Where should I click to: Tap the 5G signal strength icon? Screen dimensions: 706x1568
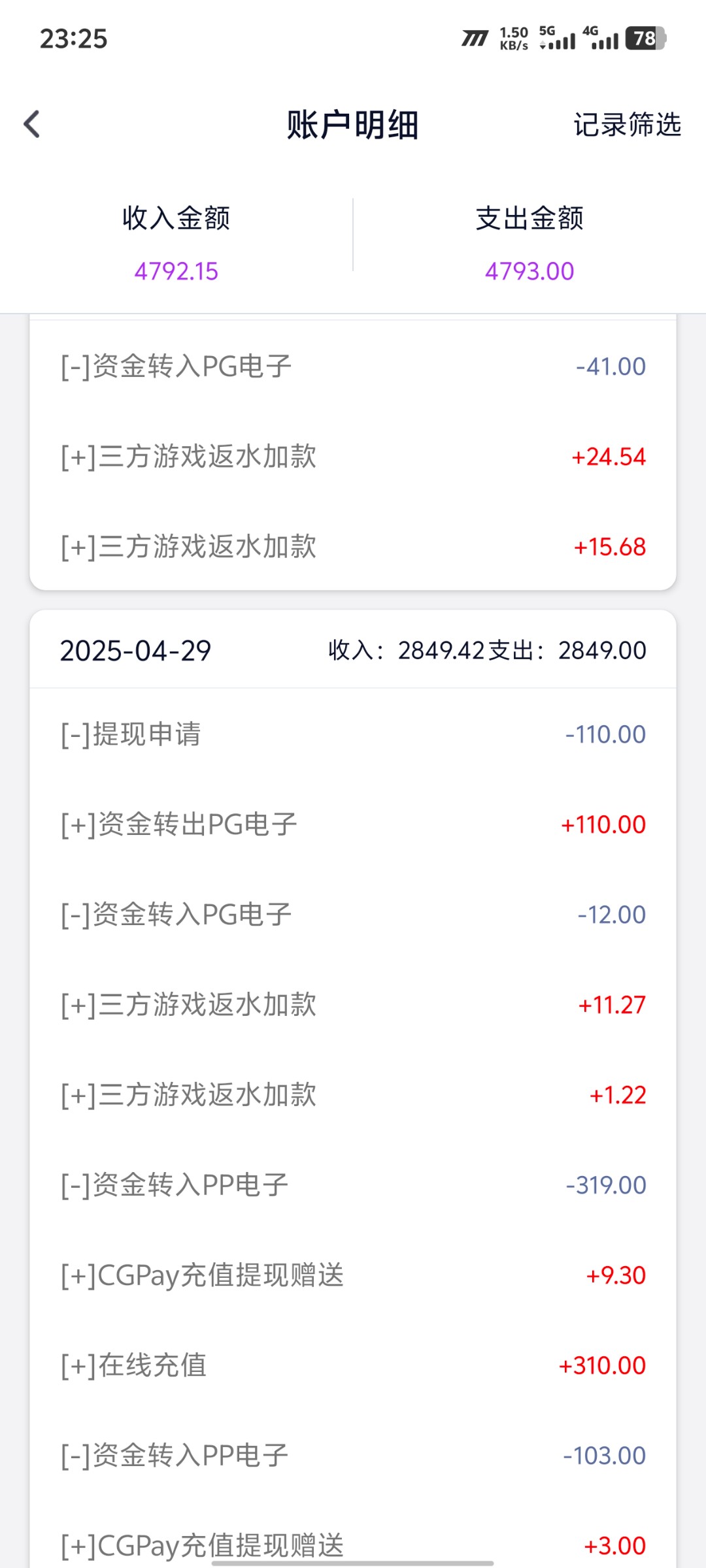(x=558, y=39)
